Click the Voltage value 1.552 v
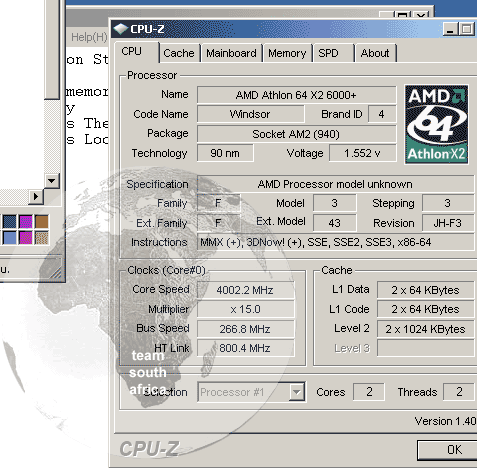The width and height of the screenshot is (477, 468). (363, 153)
